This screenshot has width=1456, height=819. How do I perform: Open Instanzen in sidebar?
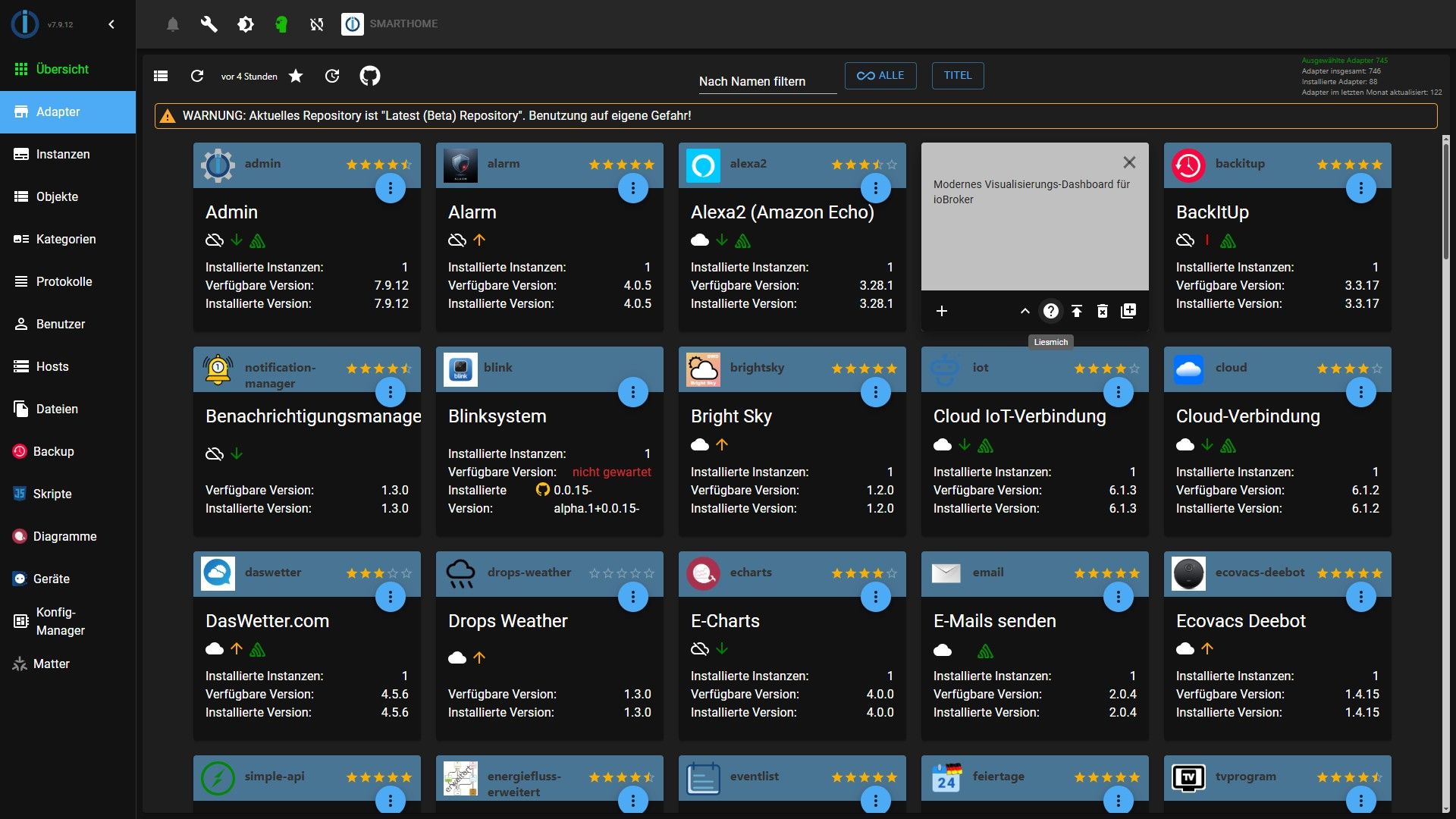(x=68, y=154)
